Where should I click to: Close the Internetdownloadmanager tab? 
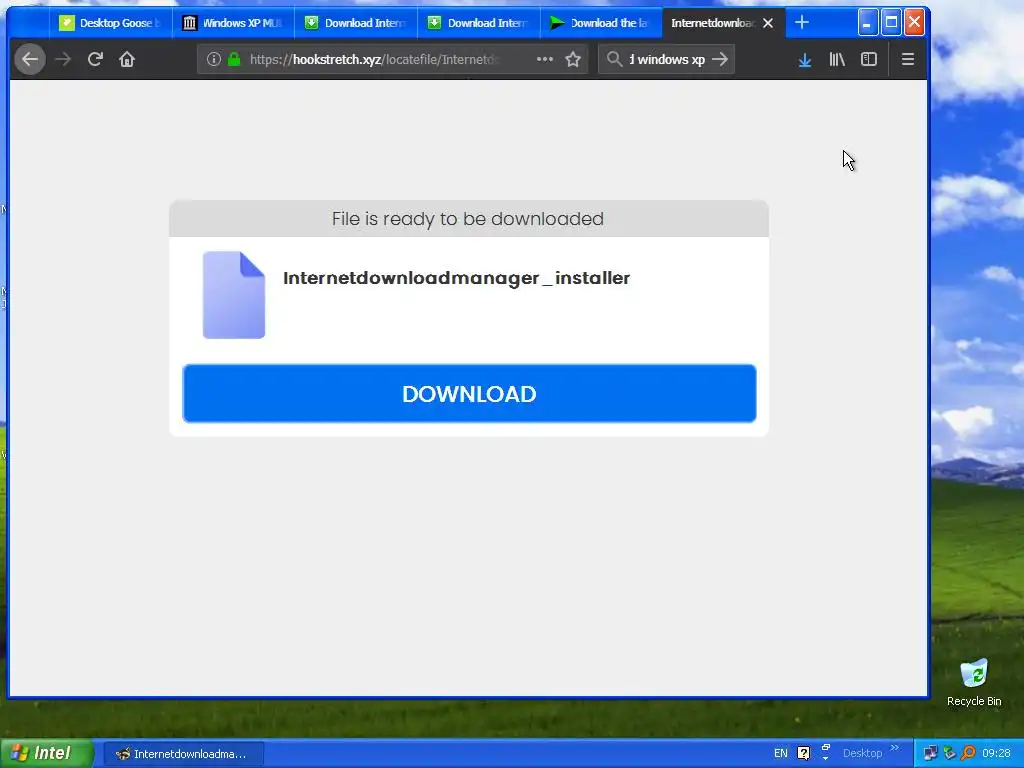768,23
